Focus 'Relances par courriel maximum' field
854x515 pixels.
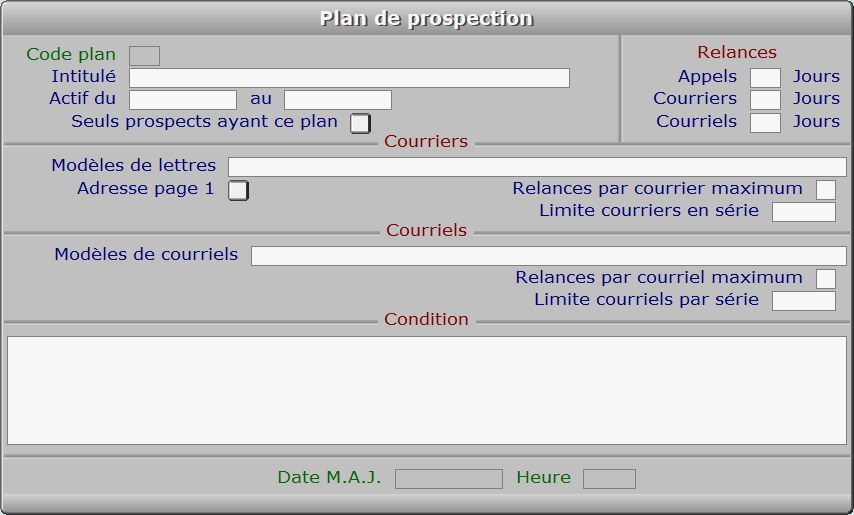point(826,279)
